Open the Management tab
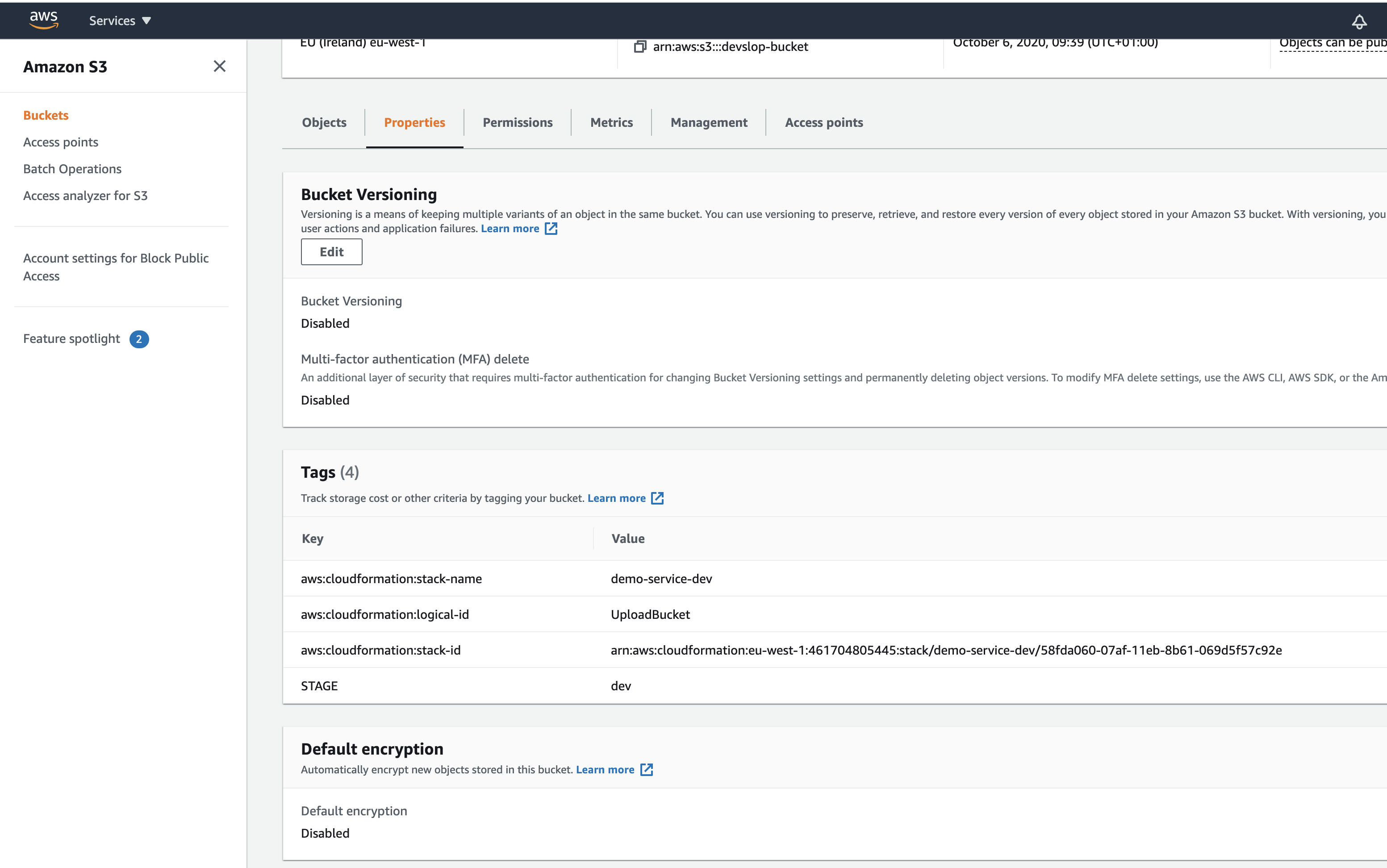The width and height of the screenshot is (1387, 868). (709, 122)
